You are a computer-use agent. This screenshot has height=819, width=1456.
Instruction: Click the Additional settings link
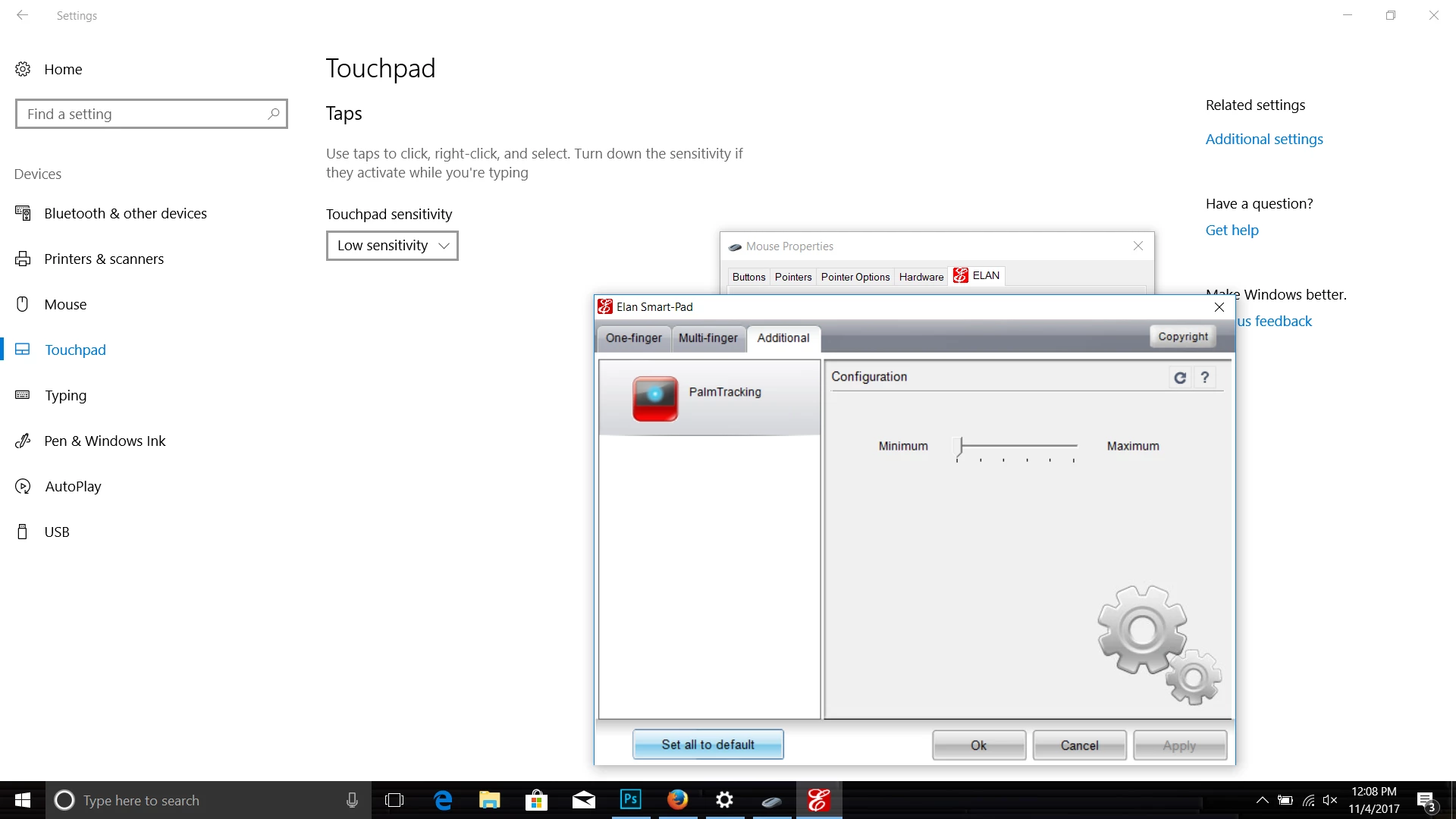(1264, 139)
